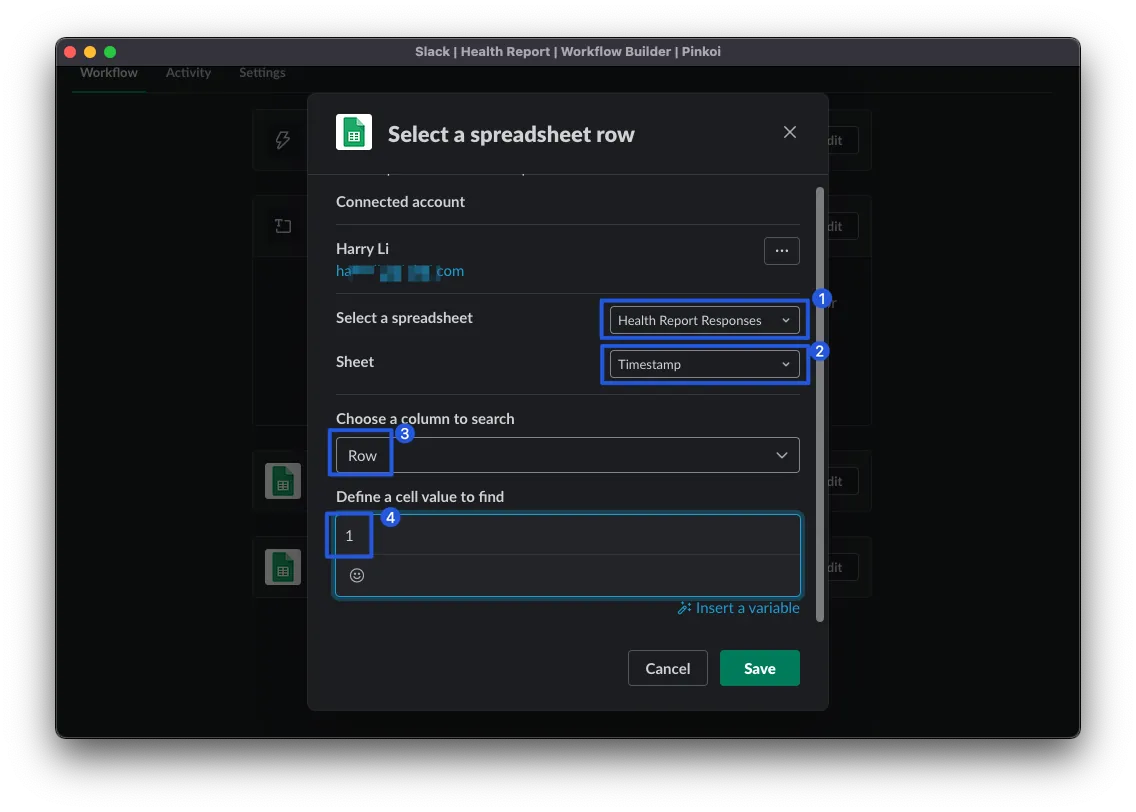The width and height of the screenshot is (1136, 812).
Task: Click the green Save button
Action: (x=759, y=668)
